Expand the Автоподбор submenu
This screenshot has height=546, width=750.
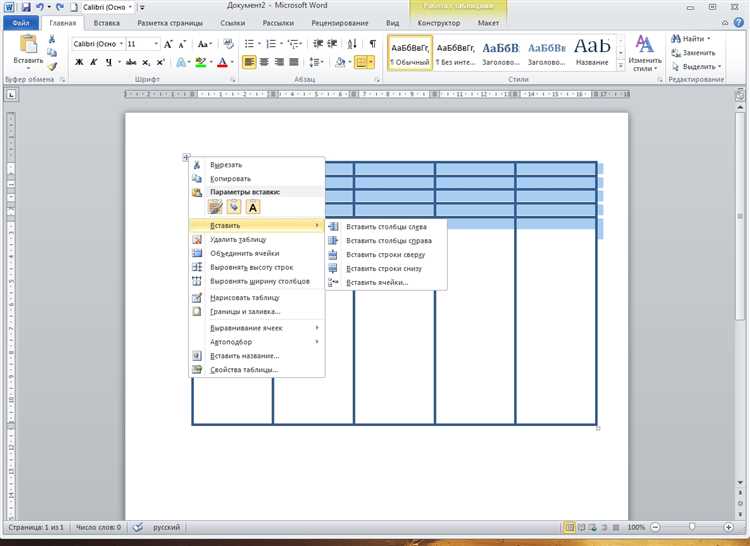coord(257,342)
